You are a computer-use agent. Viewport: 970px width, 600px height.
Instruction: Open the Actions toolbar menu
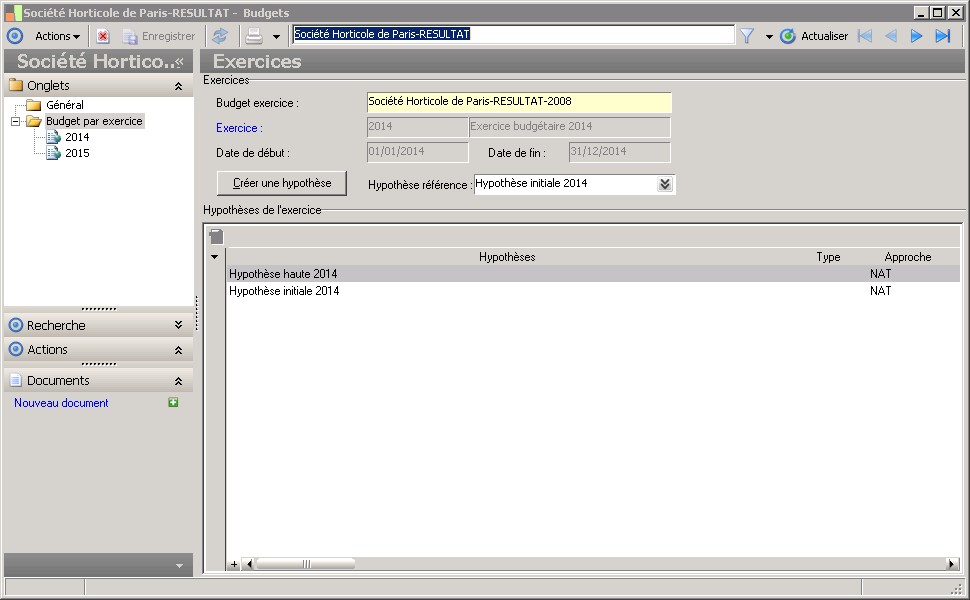pyautogui.click(x=58, y=36)
